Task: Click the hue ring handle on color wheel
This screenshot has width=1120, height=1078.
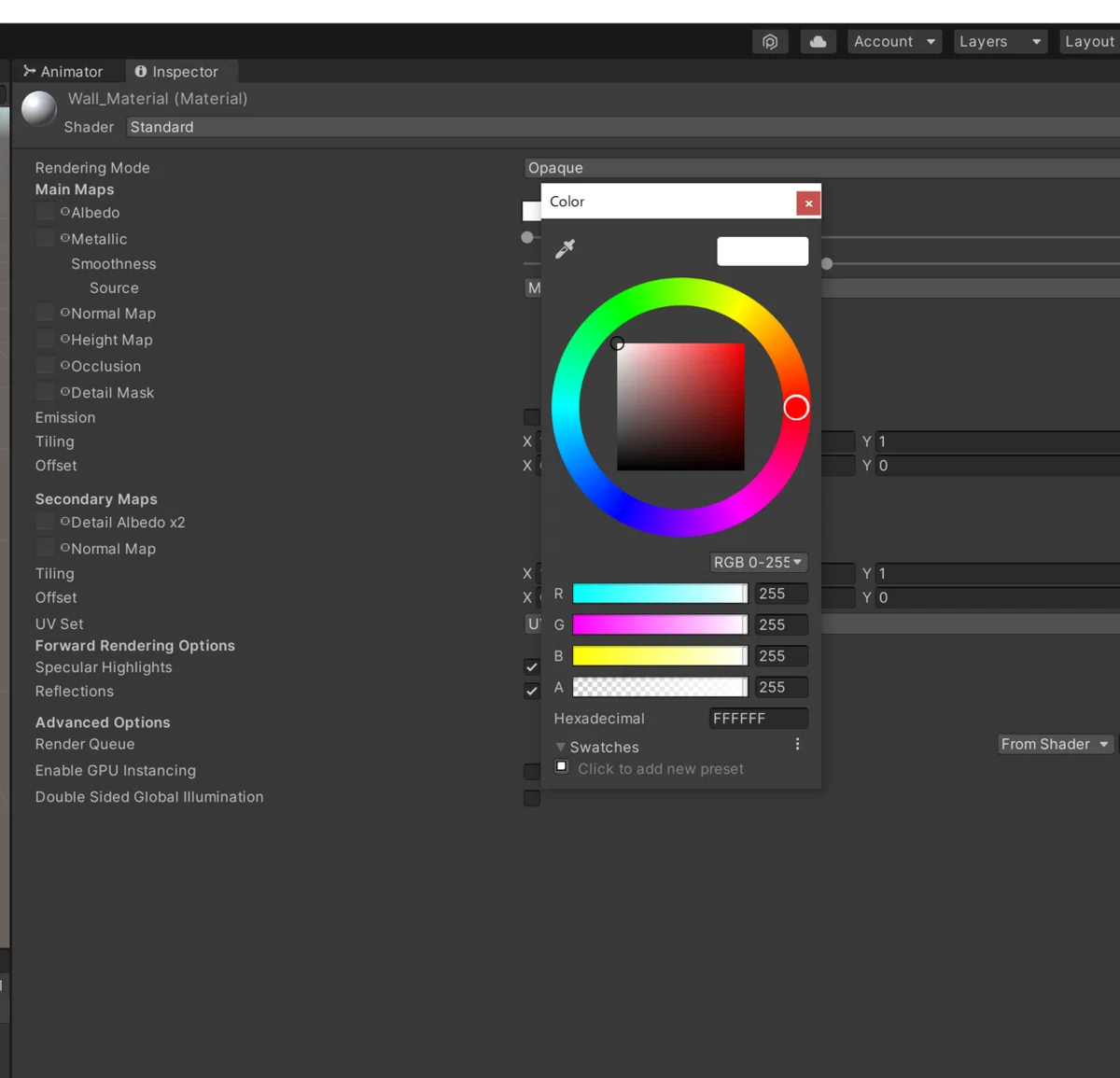Action: [796, 407]
